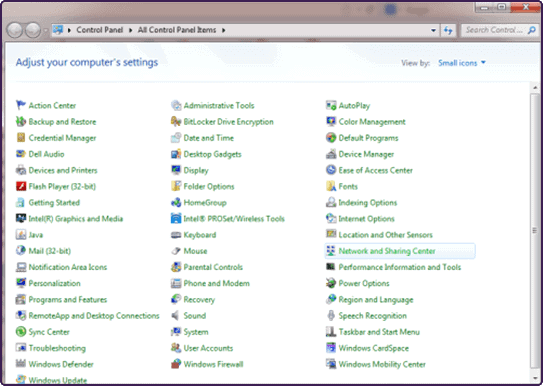This screenshot has width=543, height=386.
Task: Click the Keyboard icon
Action: pos(176,235)
